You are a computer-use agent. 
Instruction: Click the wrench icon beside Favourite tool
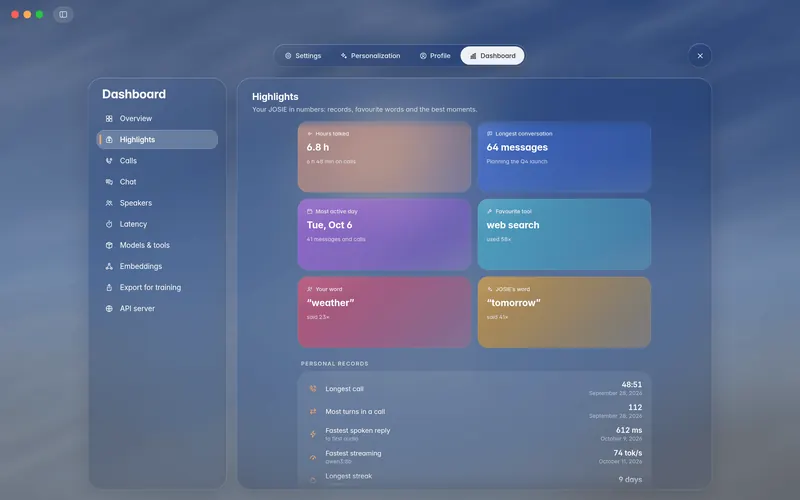tap(489, 211)
